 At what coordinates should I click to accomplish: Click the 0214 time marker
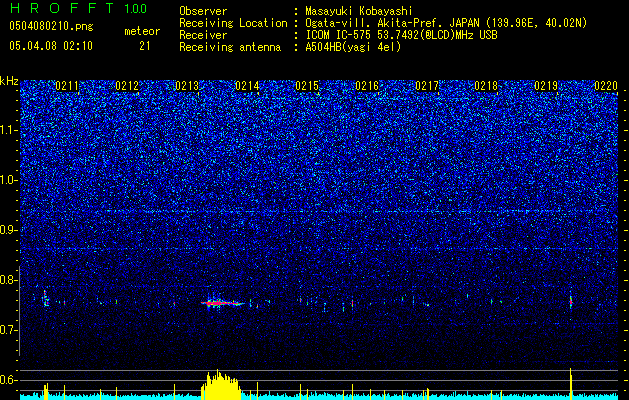coord(247,86)
